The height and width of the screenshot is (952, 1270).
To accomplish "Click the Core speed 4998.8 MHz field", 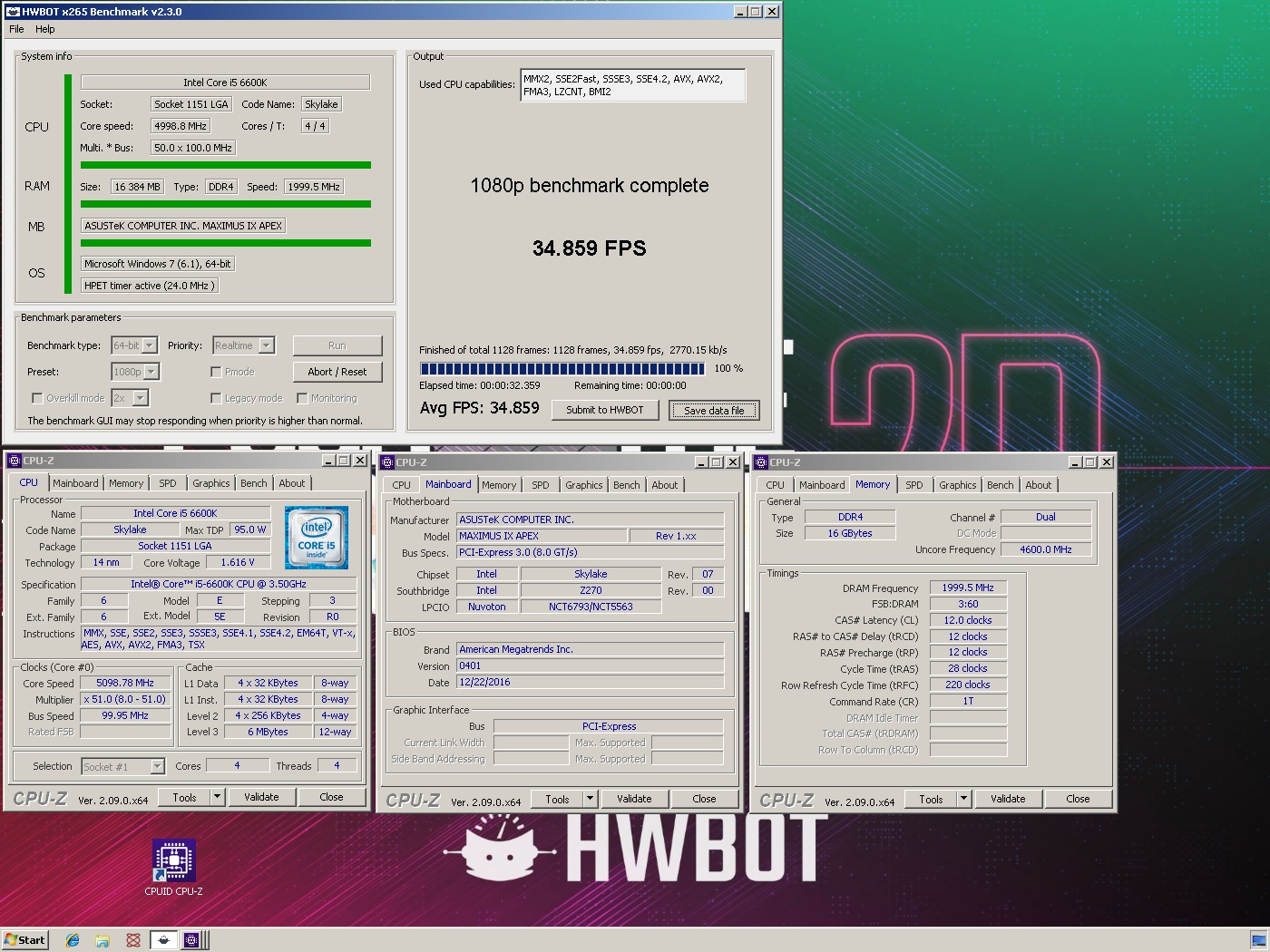I will 181,126.
